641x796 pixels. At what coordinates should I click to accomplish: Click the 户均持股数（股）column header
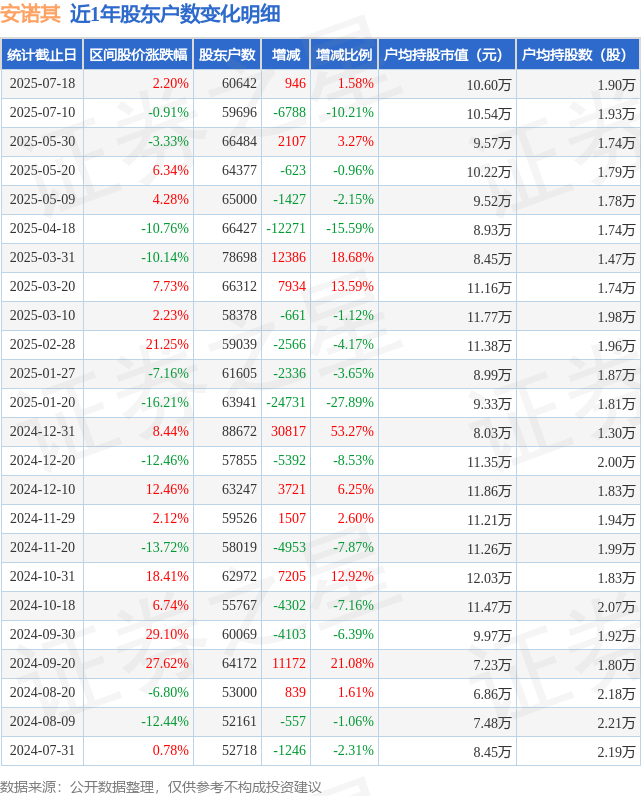[578, 54]
